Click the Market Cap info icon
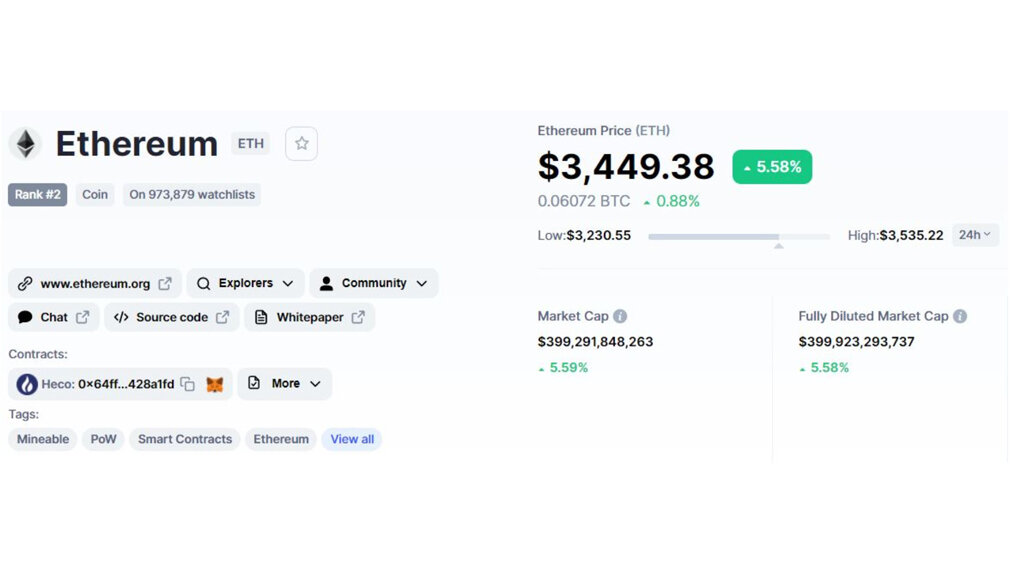1010x568 pixels. click(x=620, y=316)
